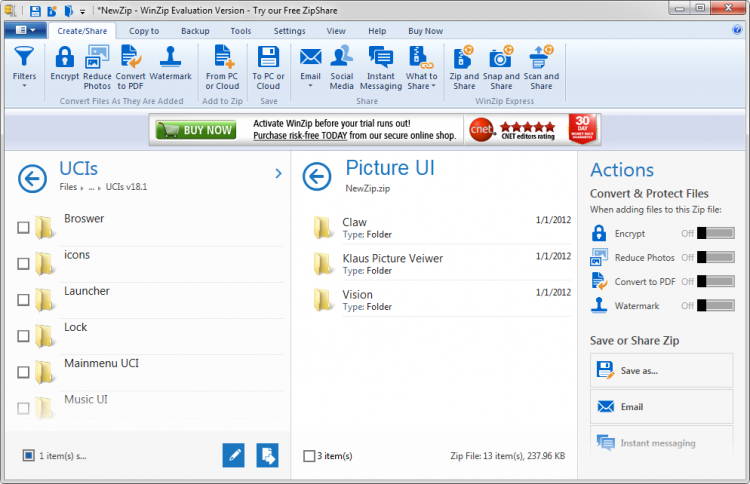
Task: Turn on the Reduce Photos switch
Action: (x=716, y=257)
